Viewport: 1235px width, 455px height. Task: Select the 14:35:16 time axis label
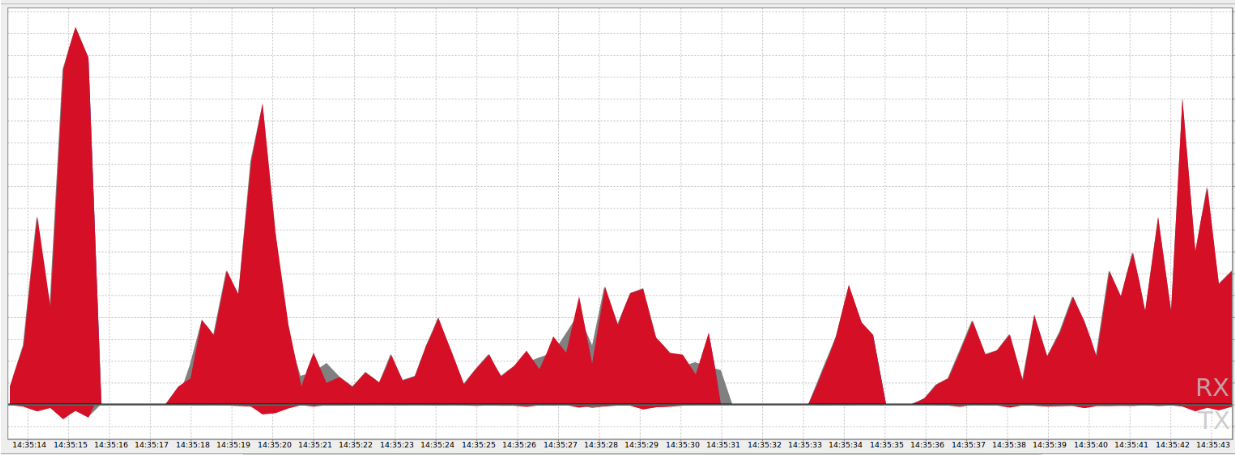click(111, 444)
